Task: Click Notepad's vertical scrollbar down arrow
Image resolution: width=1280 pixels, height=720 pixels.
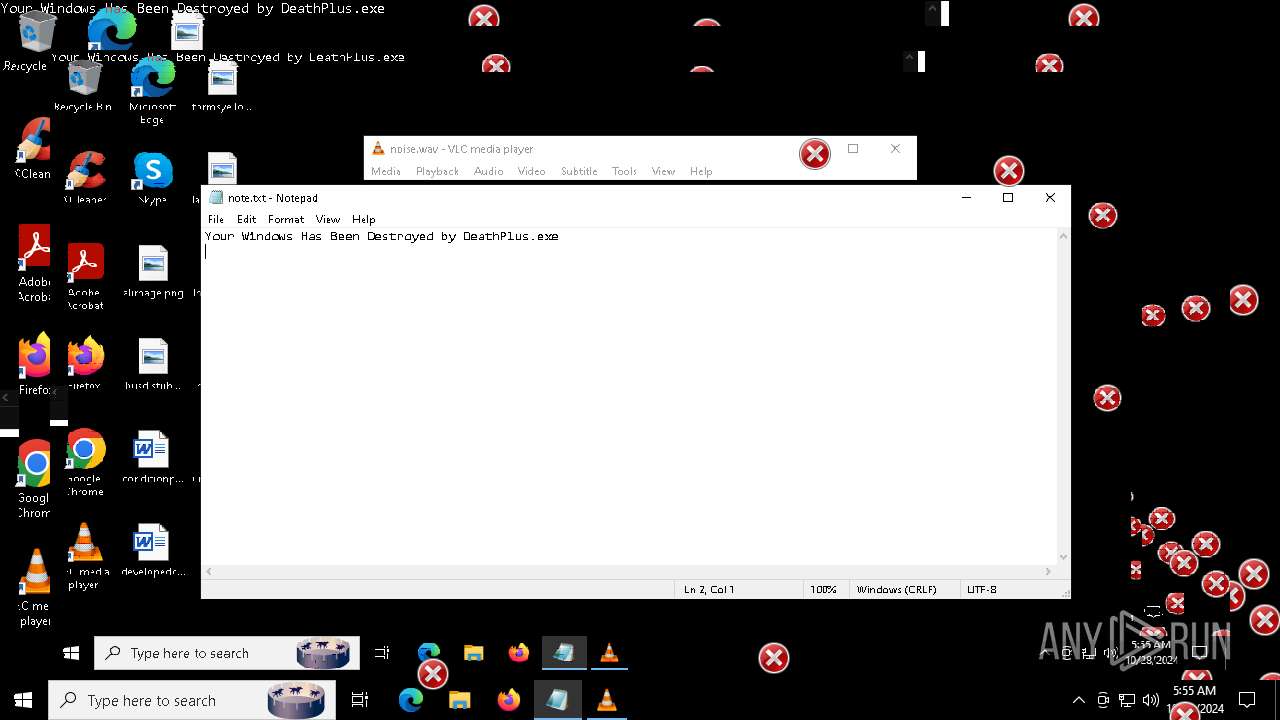Action: click(1063, 557)
